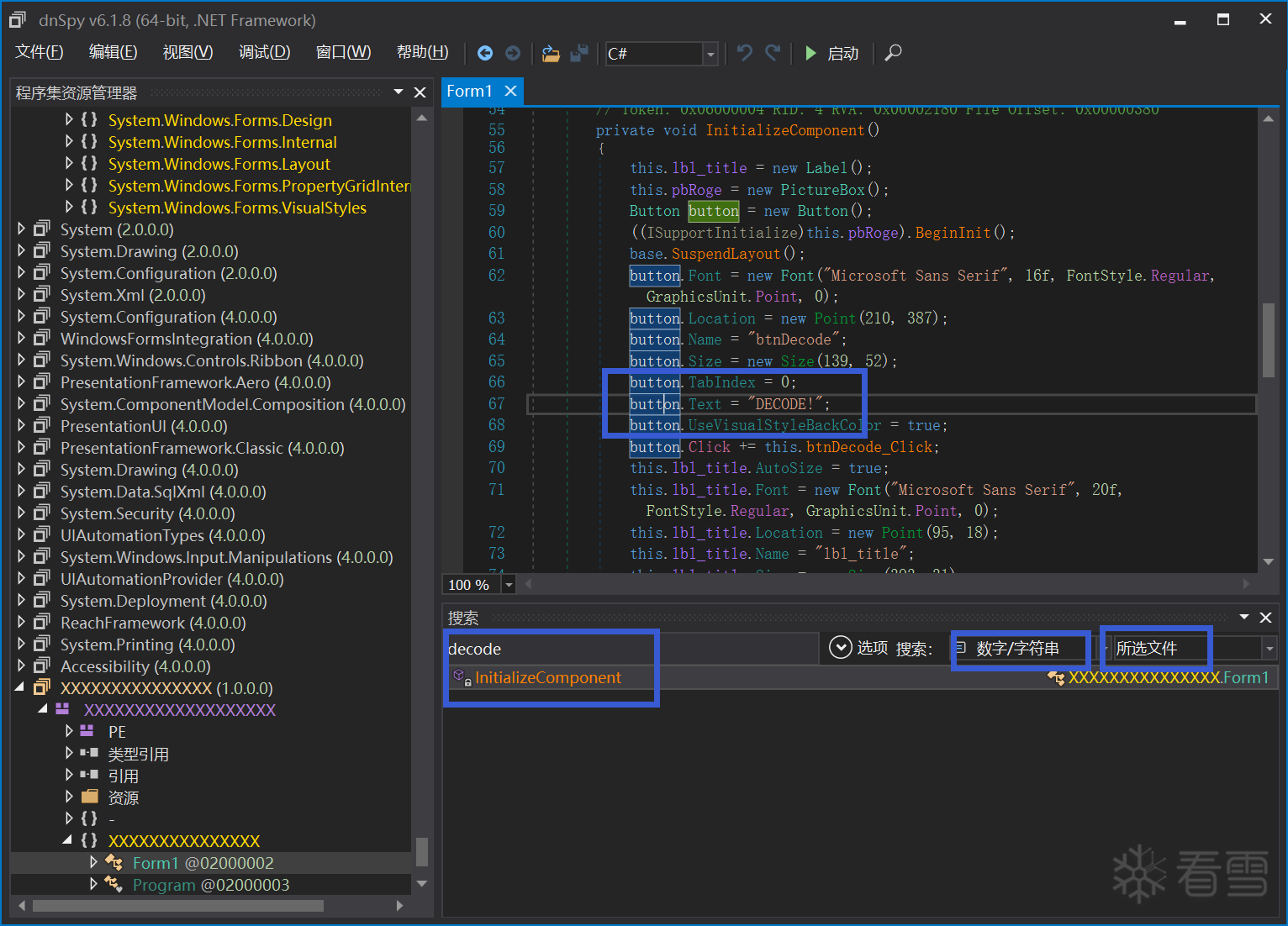The image size is (1288, 926).
Task: Close the search panel
Action: tap(1265, 618)
